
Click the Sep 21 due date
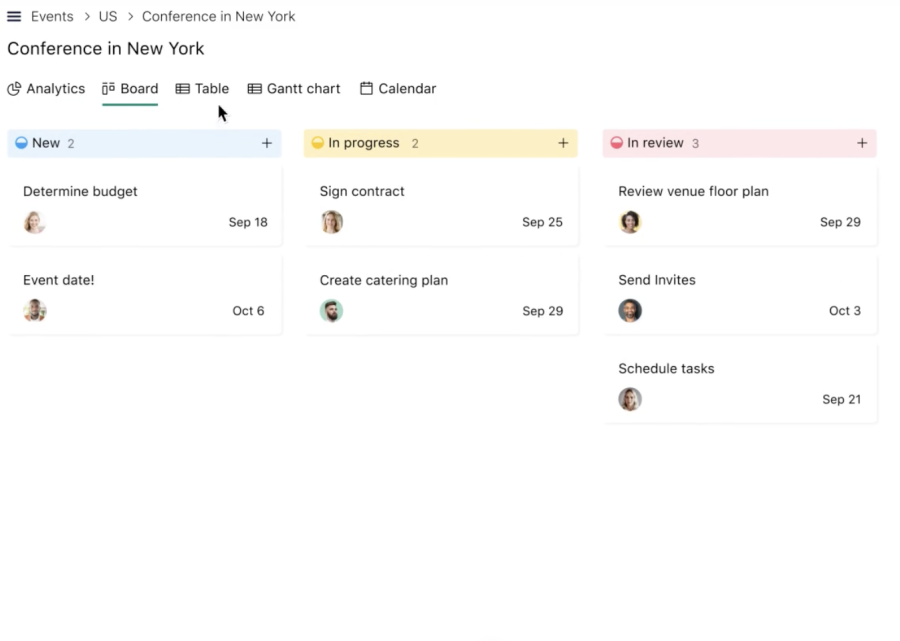841,399
